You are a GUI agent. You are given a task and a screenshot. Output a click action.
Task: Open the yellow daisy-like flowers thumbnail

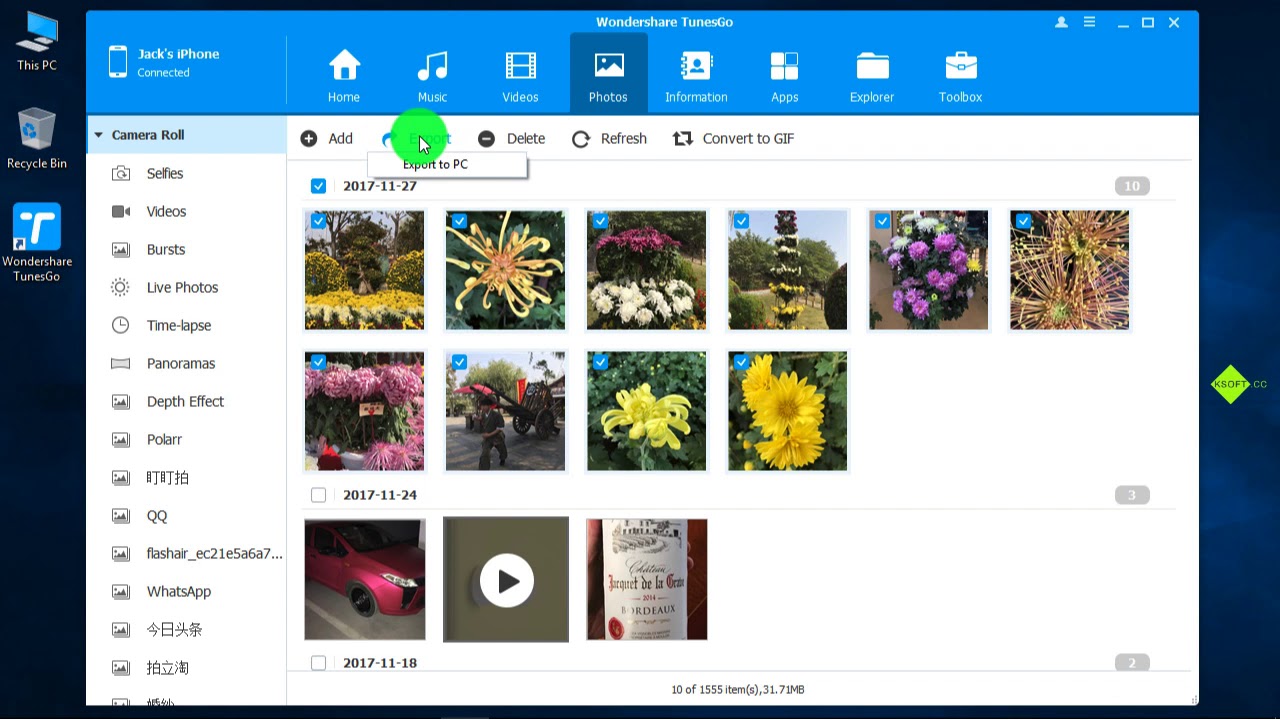[787, 411]
